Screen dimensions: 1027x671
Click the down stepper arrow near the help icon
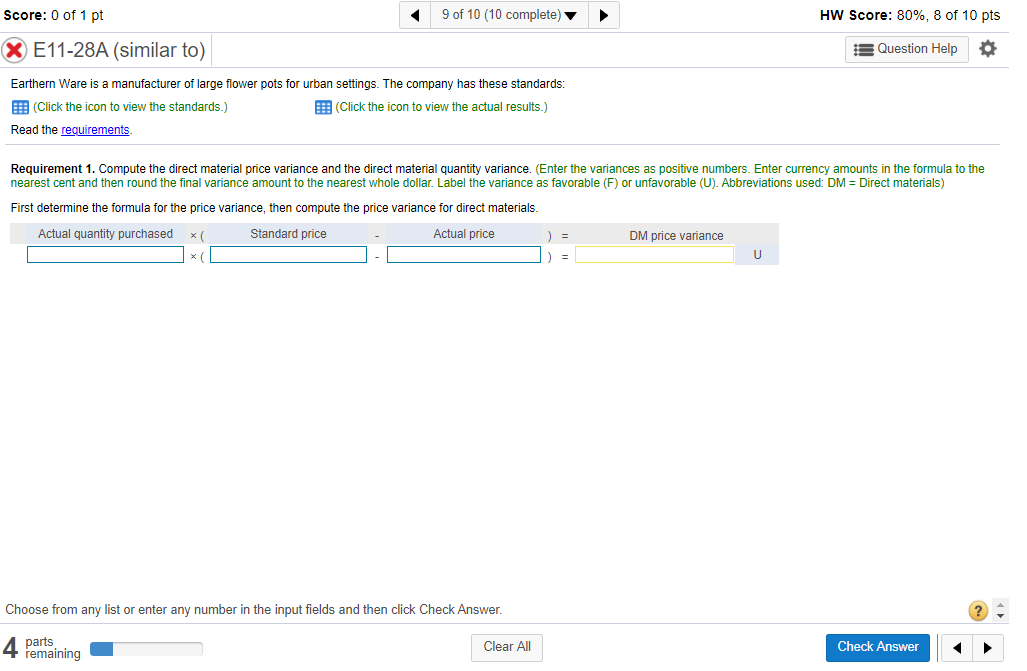[1000, 616]
